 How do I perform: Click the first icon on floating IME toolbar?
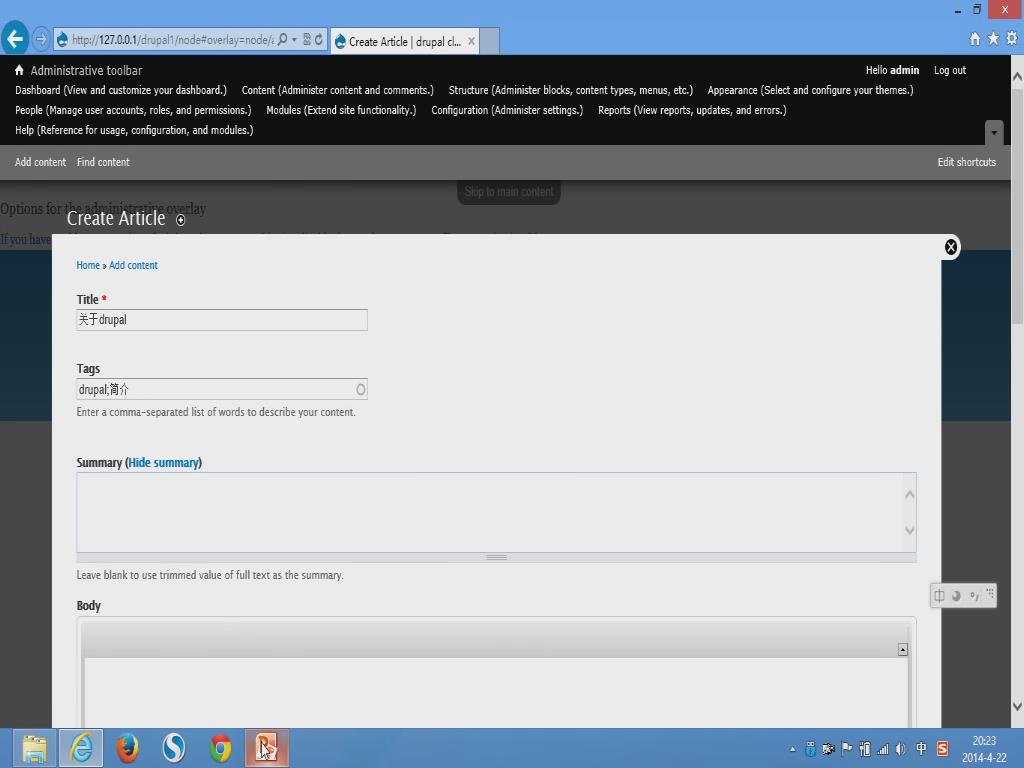[x=939, y=596]
